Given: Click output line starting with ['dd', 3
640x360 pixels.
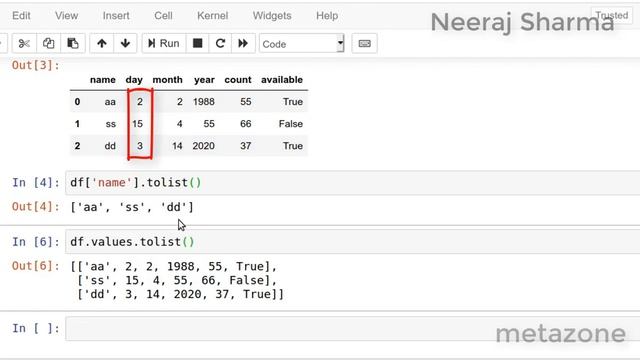Looking at the screenshot, I should [180, 294].
